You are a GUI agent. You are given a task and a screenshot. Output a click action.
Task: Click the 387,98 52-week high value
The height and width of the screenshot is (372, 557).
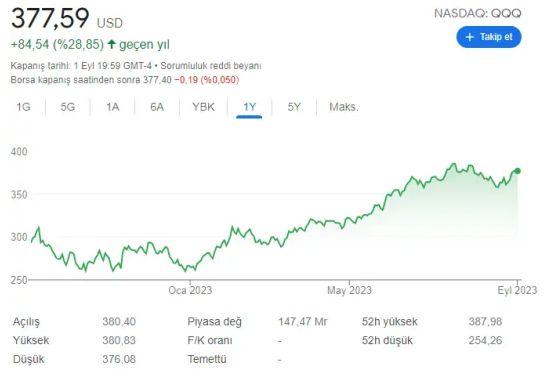(x=485, y=322)
